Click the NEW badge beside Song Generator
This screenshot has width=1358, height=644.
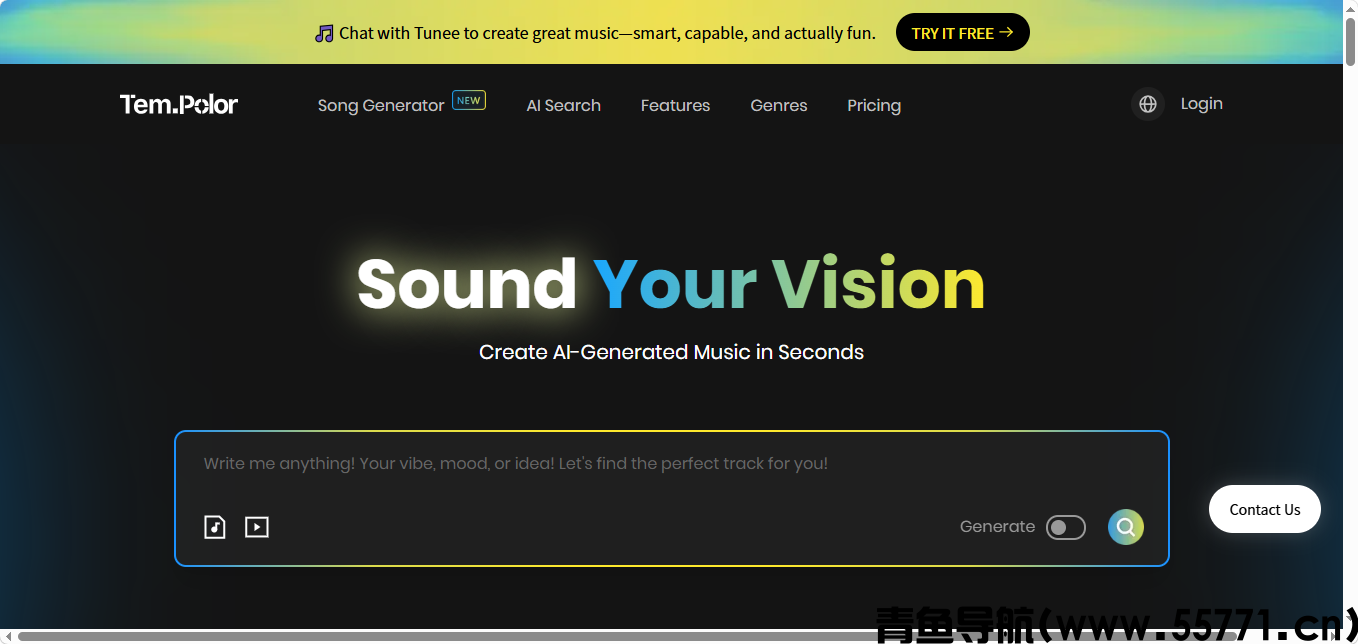[x=469, y=100]
